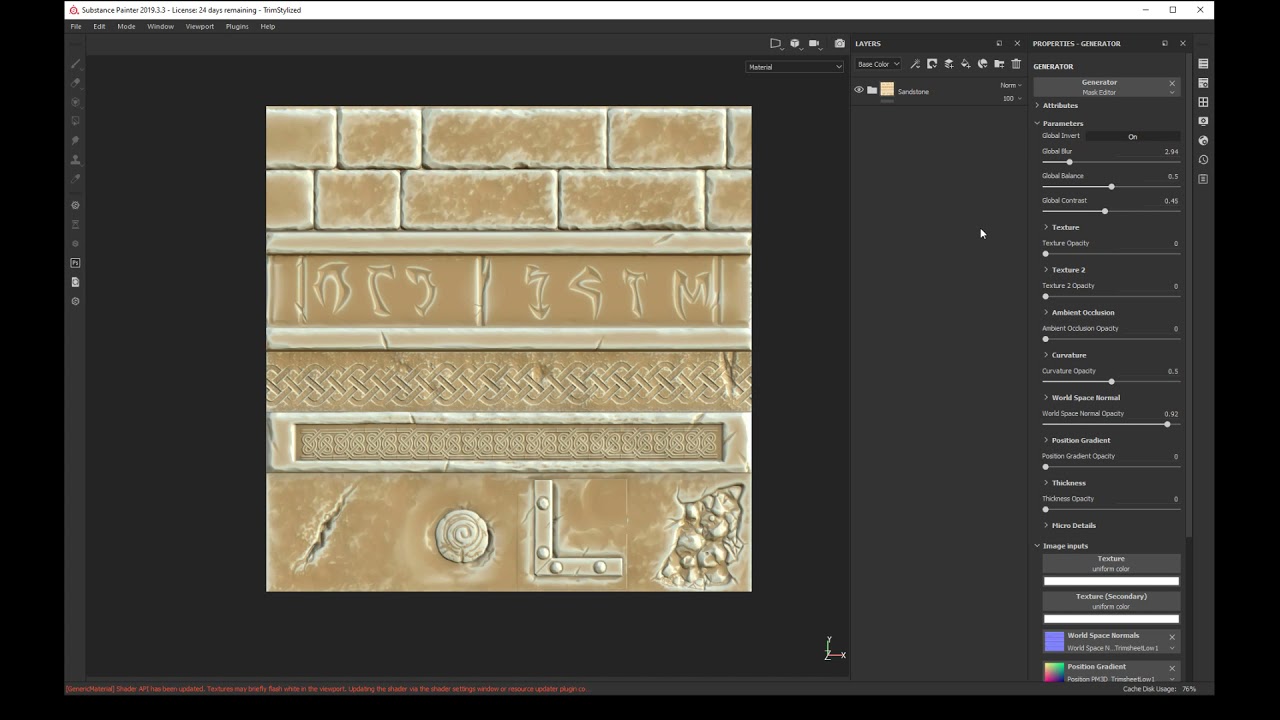Open Display Settings camera dock icon
Image resolution: width=1280 pixels, height=720 pixels.
1203,121
